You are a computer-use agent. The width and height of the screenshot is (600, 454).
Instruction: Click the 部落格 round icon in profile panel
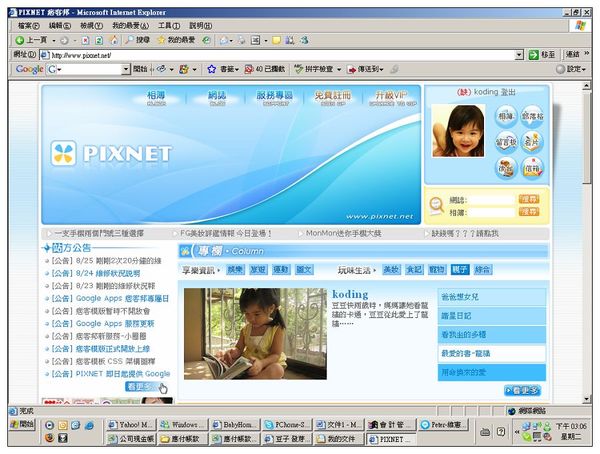[x=532, y=116]
